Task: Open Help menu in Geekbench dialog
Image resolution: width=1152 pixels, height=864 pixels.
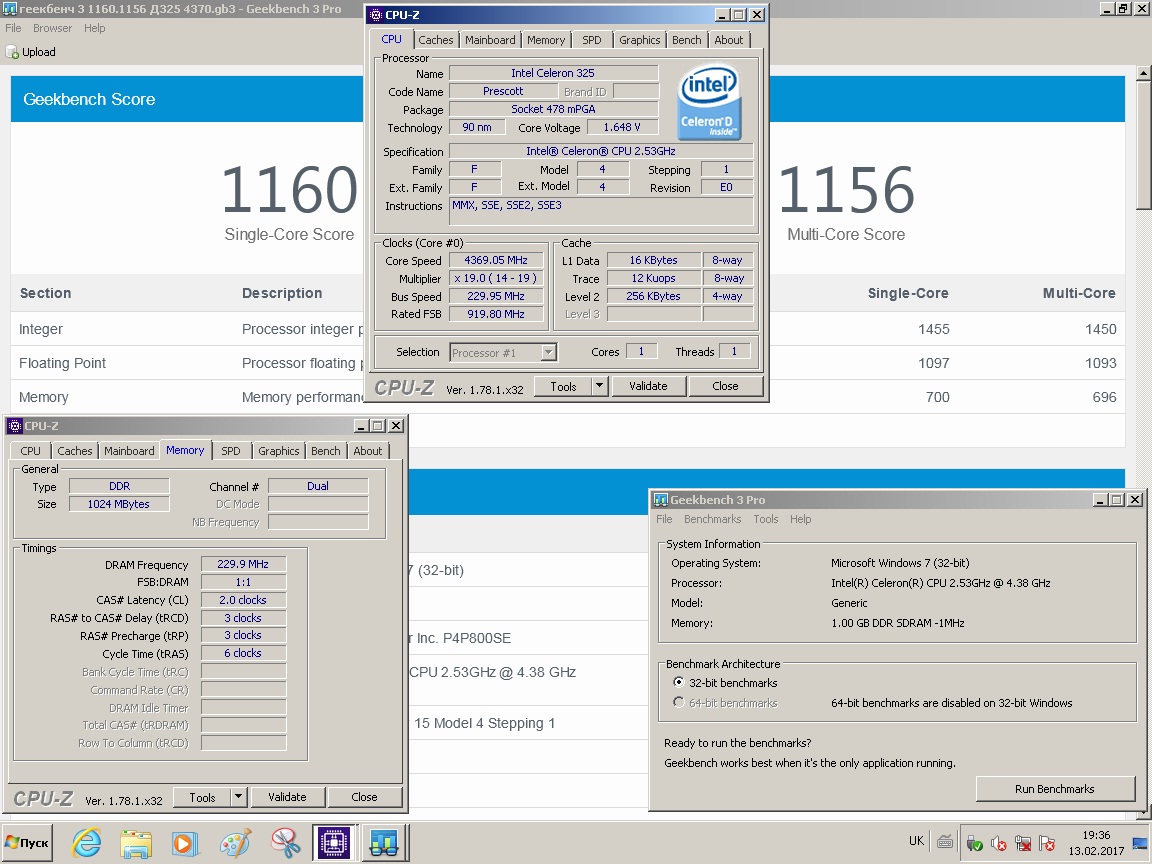Action: pos(800,519)
